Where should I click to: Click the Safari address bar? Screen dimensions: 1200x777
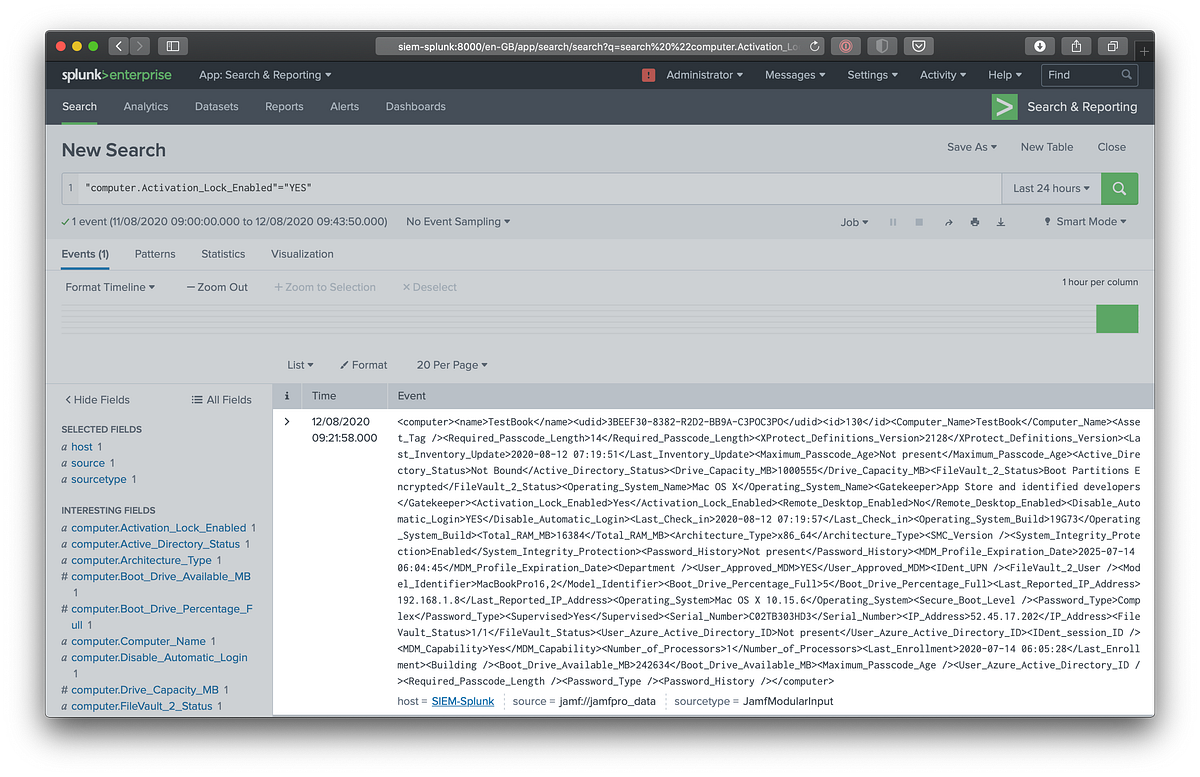(x=601, y=46)
